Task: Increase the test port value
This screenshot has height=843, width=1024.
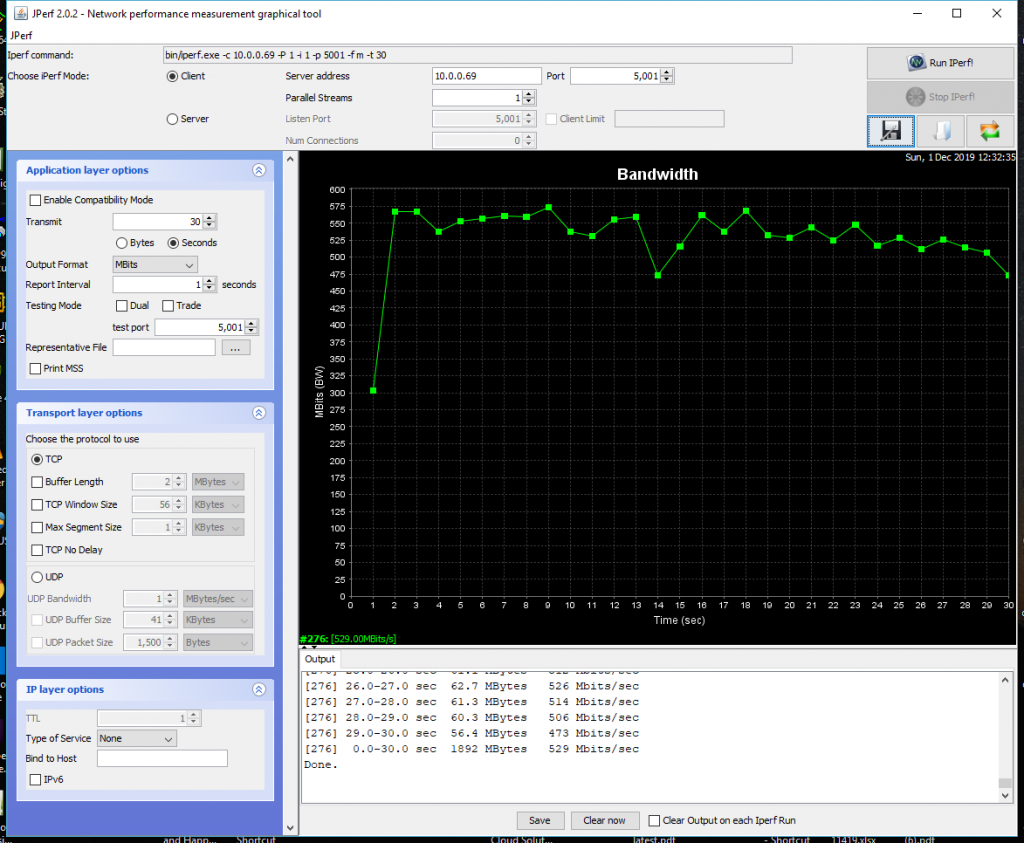Action: click(251, 324)
